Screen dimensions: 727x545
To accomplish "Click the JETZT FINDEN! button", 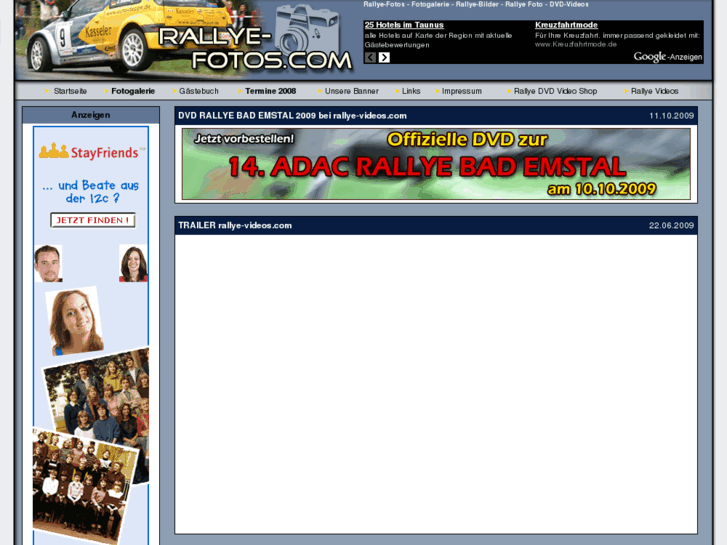I will [x=93, y=220].
